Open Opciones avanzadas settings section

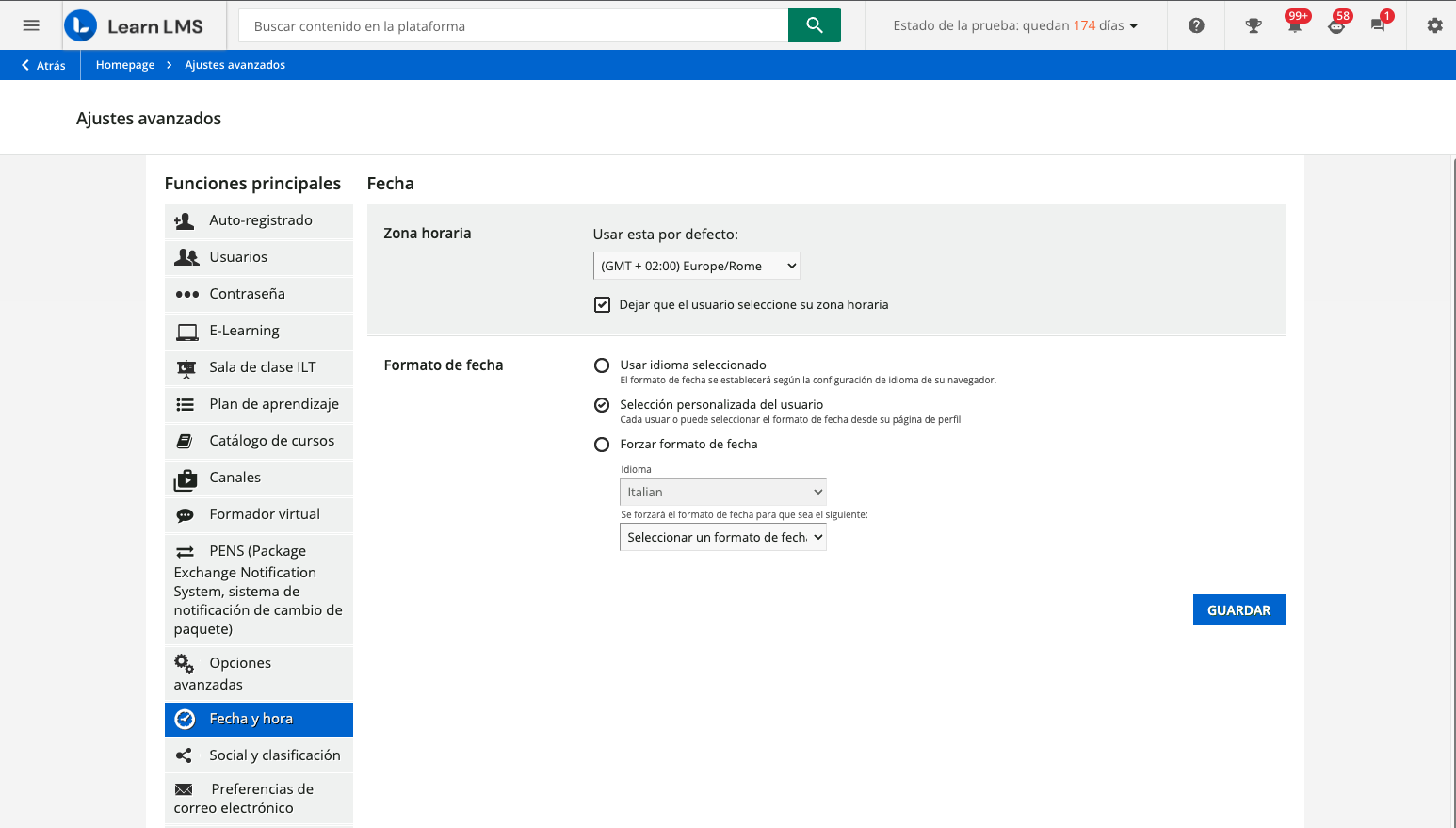click(259, 674)
